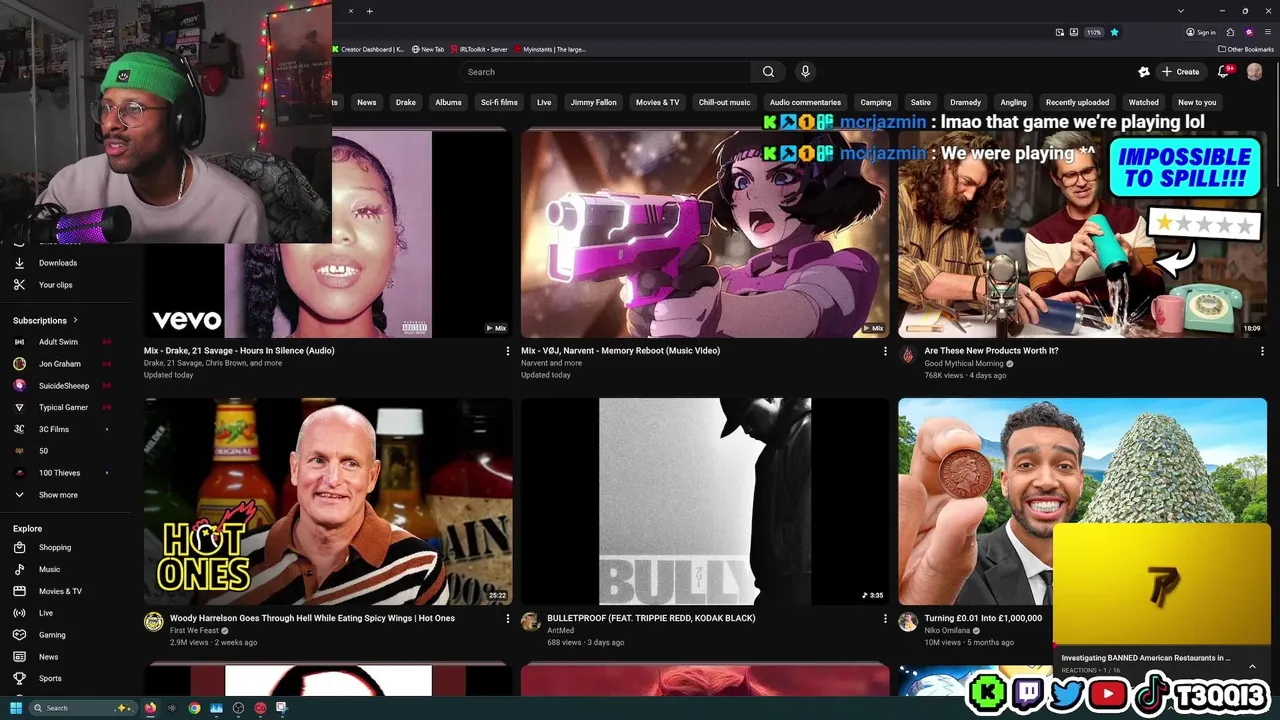
Task: Expand subscriptions with Show more
Action: tap(58, 495)
